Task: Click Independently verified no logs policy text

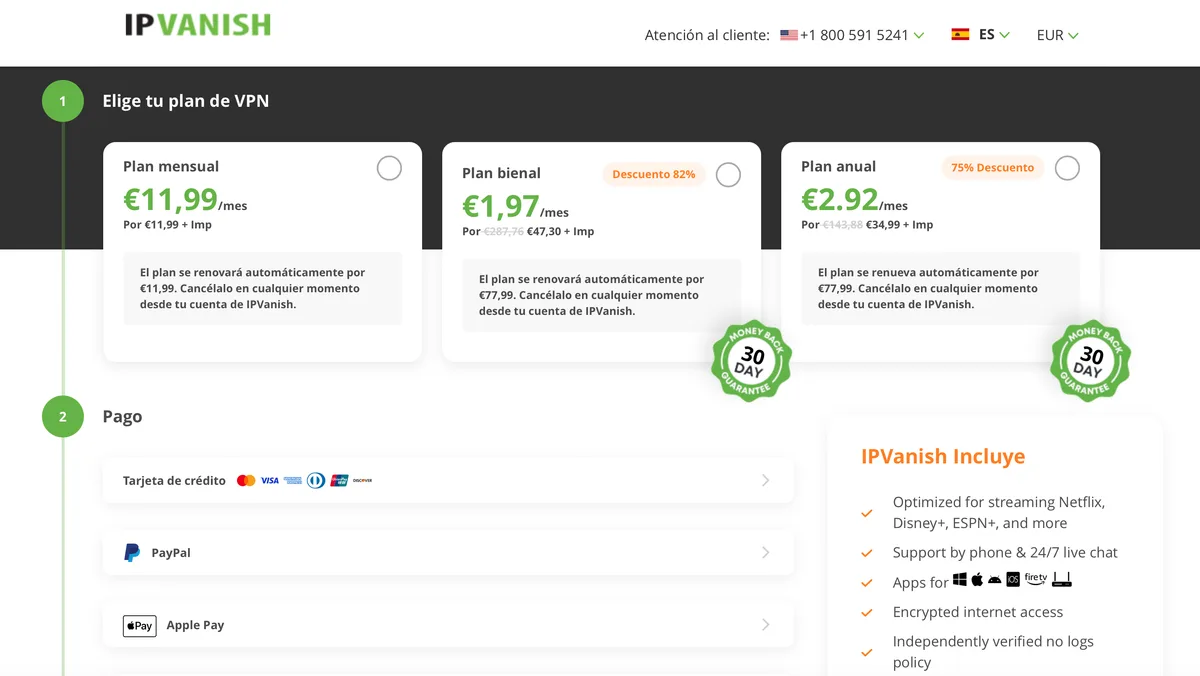Action: click(x=993, y=652)
